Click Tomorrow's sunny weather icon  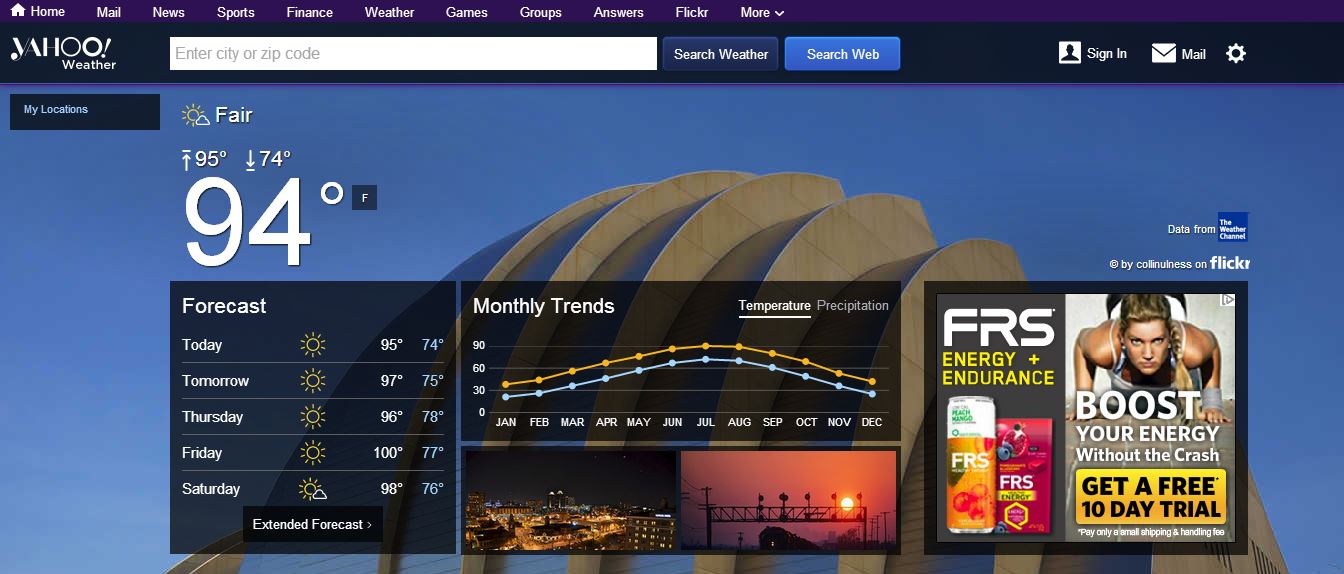coord(313,381)
